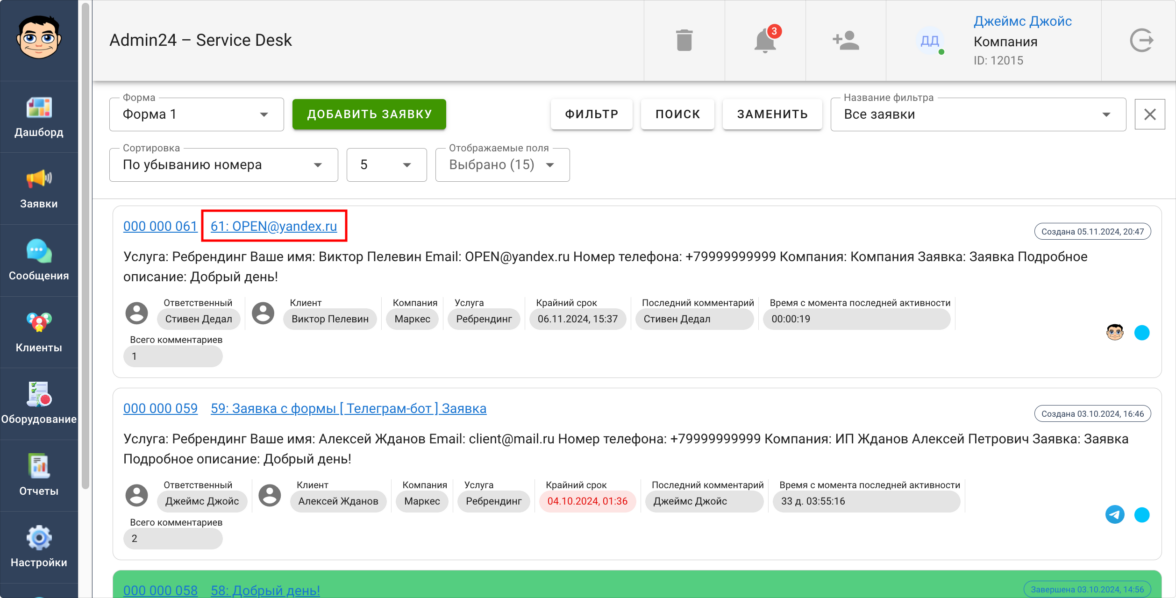Clear the filter with the X button
1176x598 pixels.
pyautogui.click(x=1150, y=114)
